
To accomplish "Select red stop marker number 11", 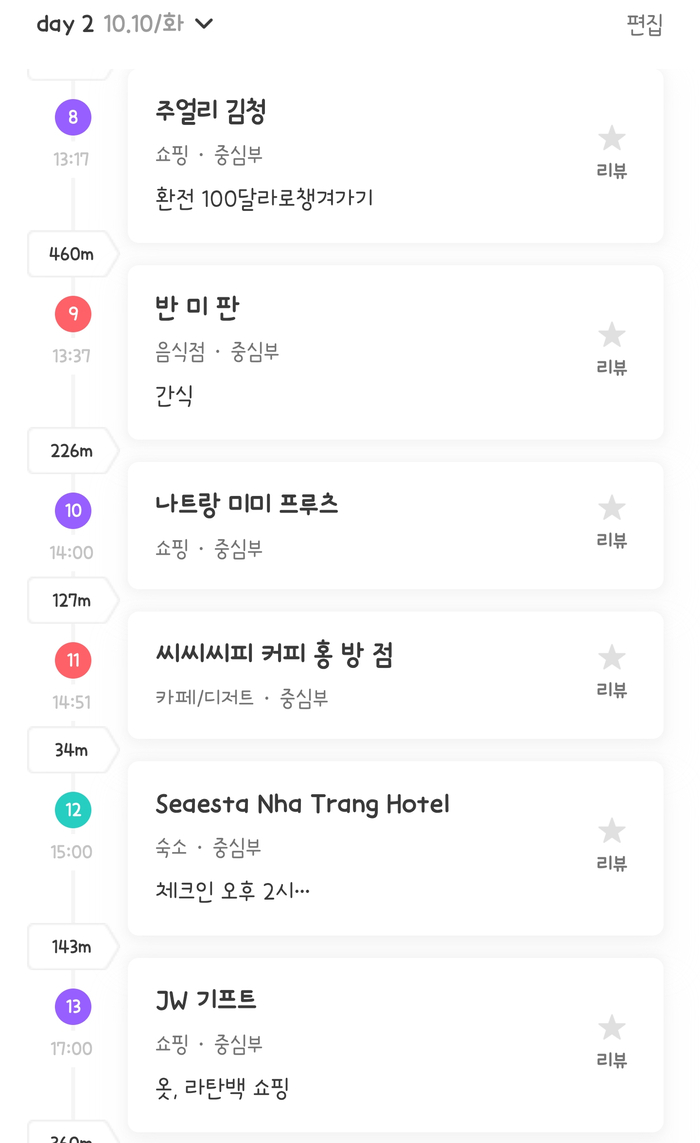I will (x=73, y=661).
